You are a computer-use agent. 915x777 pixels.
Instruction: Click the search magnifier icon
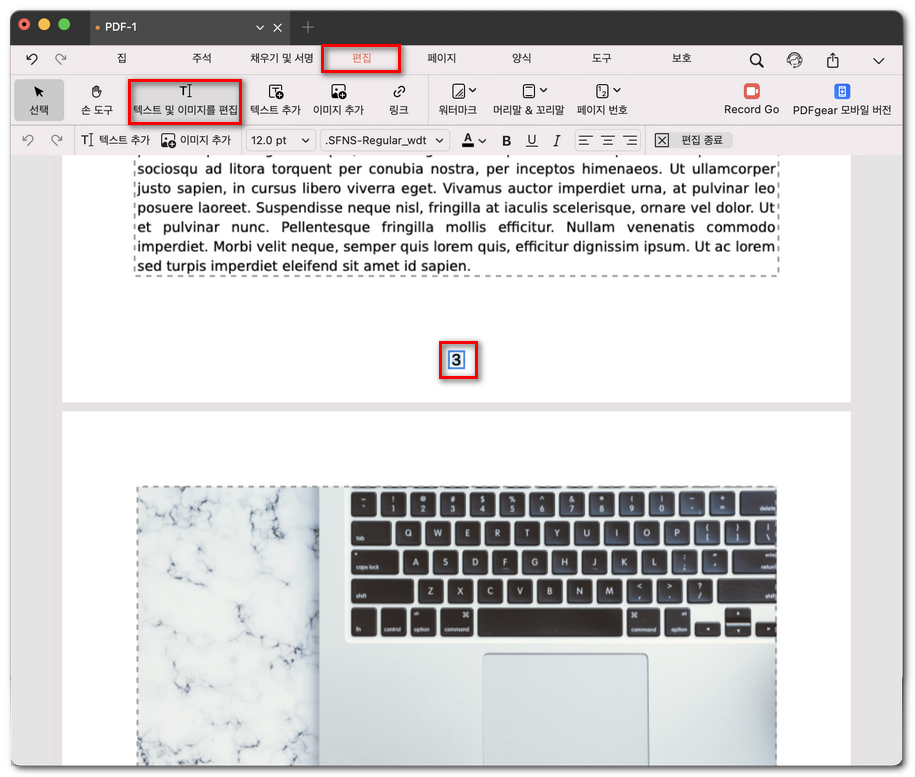coord(757,60)
